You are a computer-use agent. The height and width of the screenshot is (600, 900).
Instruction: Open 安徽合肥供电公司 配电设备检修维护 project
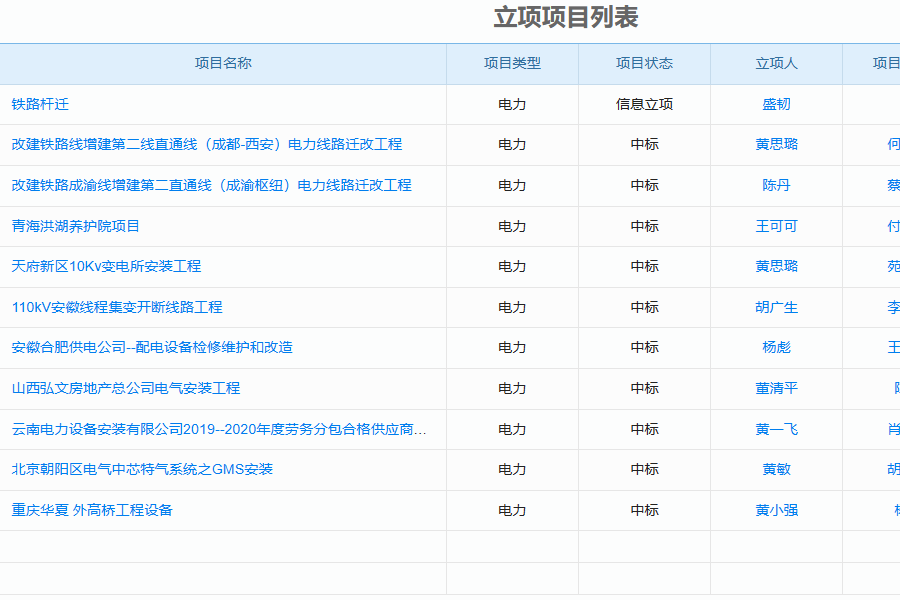click(152, 347)
